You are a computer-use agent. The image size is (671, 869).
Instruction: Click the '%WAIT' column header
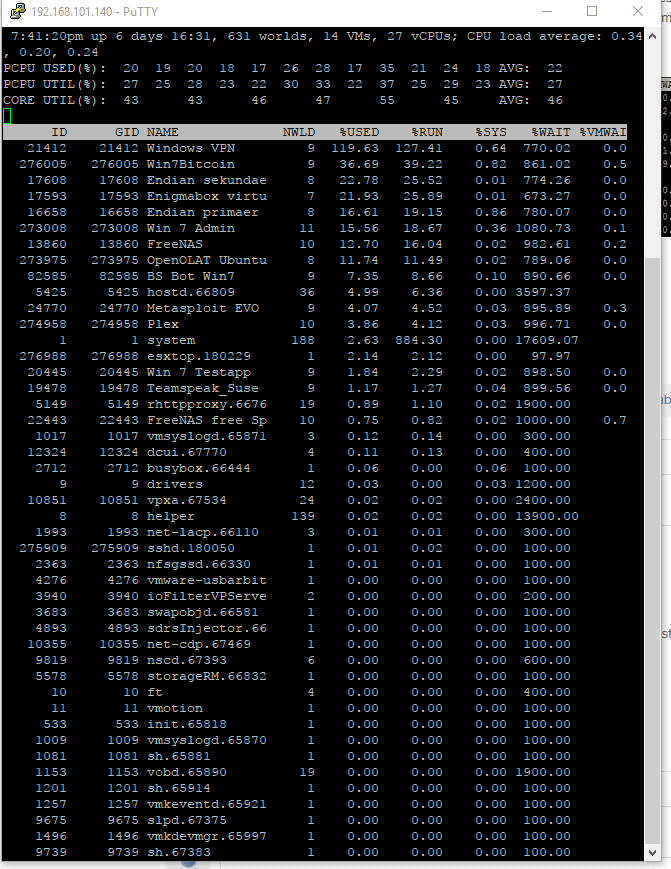(551, 132)
